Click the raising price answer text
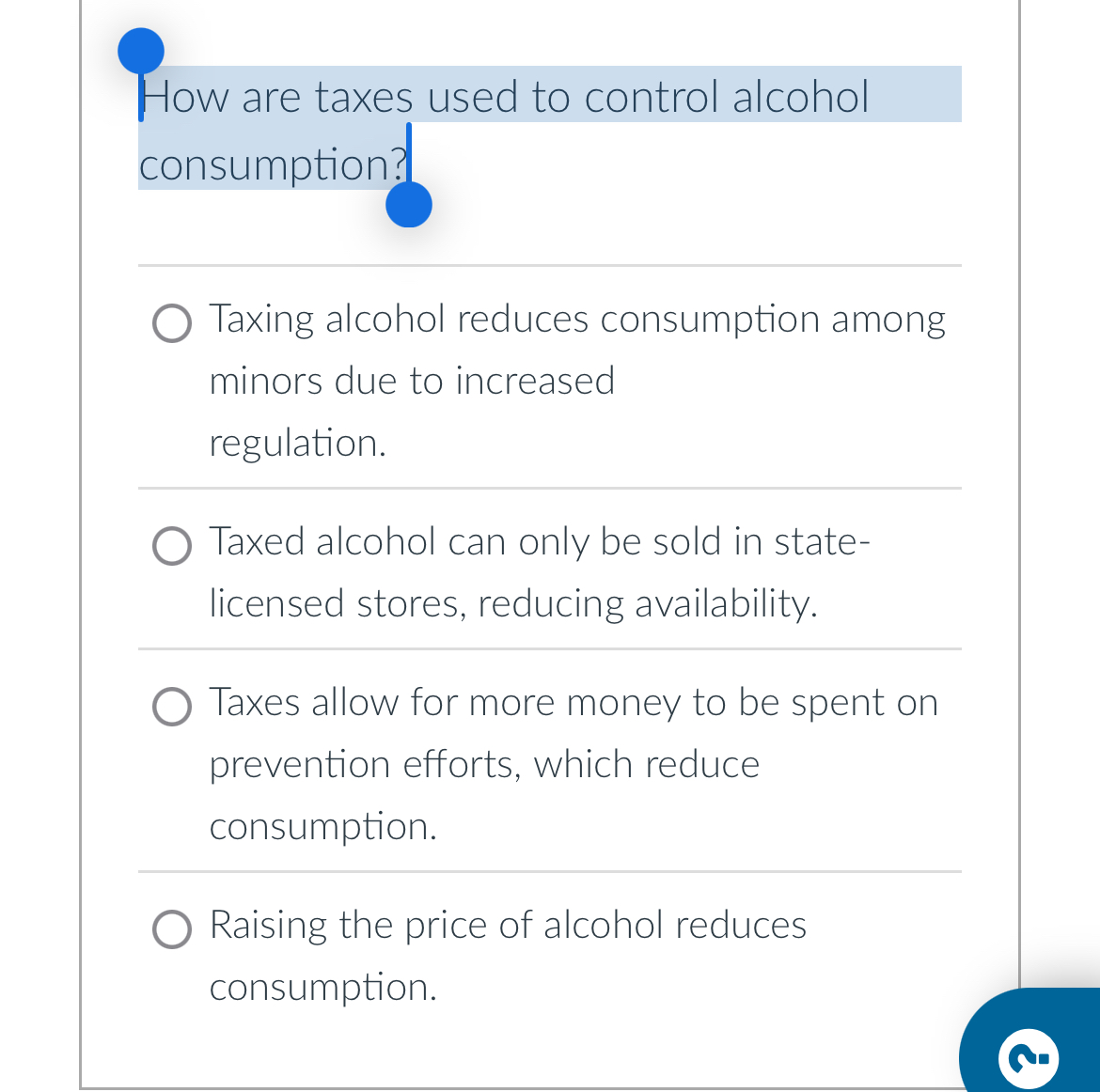Screen dimensions: 1100x1092 (x=507, y=925)
